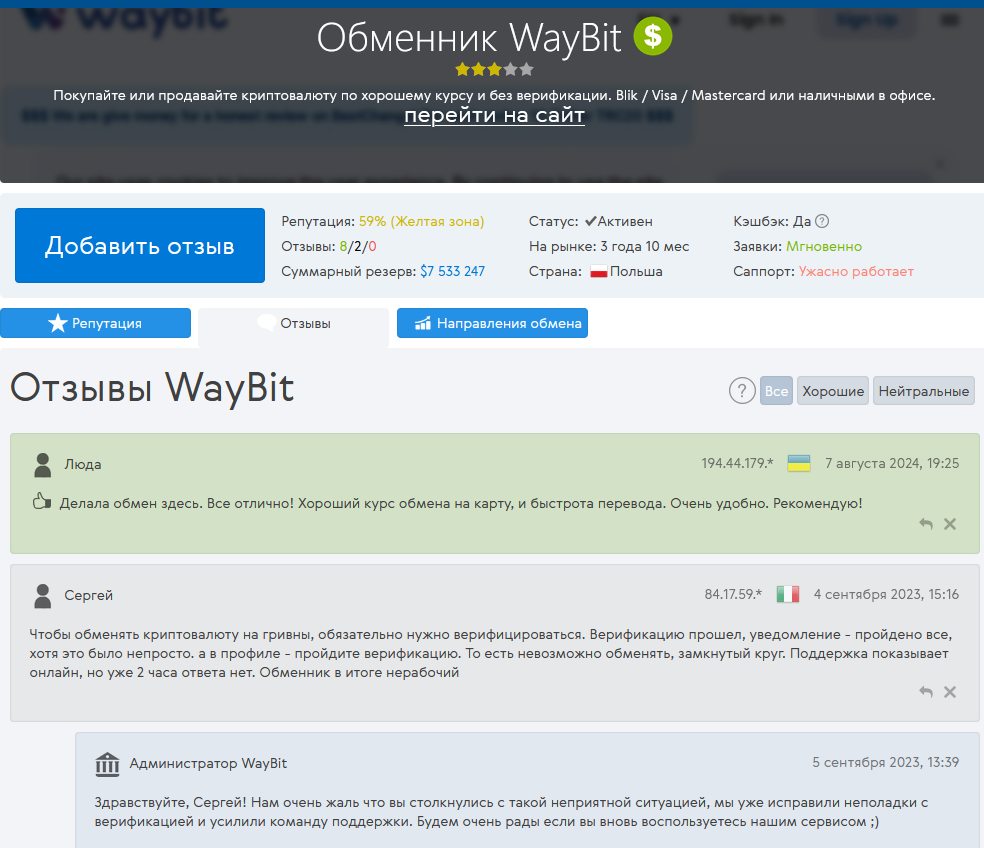Click the green dollar sign icon
The width and height of the screenshot is (984, 848).
(653, 37)
